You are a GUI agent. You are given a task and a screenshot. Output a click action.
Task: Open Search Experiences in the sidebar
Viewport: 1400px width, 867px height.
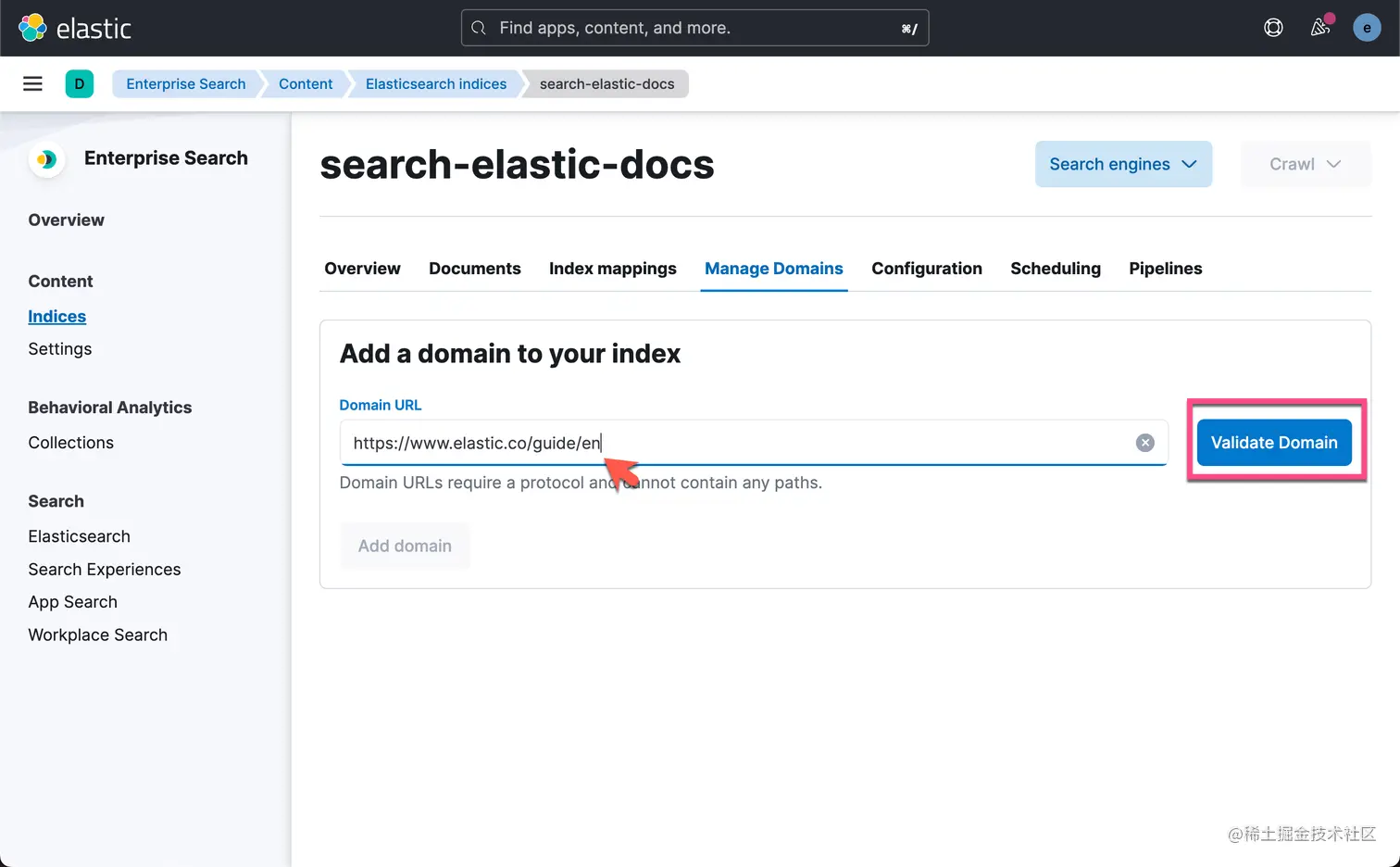(105, 570)
